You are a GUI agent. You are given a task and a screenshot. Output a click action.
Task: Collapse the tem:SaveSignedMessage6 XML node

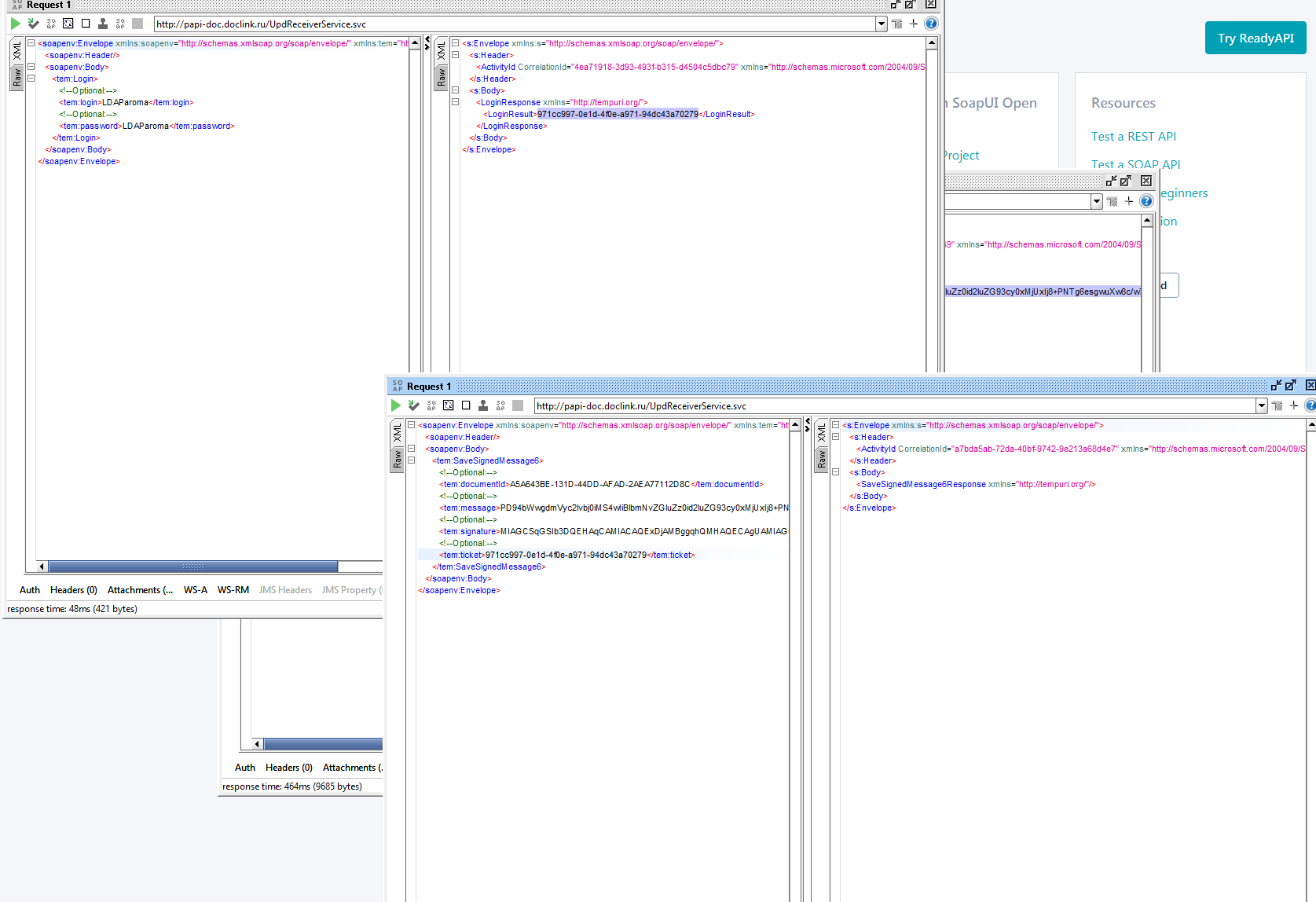pos(411,460)
